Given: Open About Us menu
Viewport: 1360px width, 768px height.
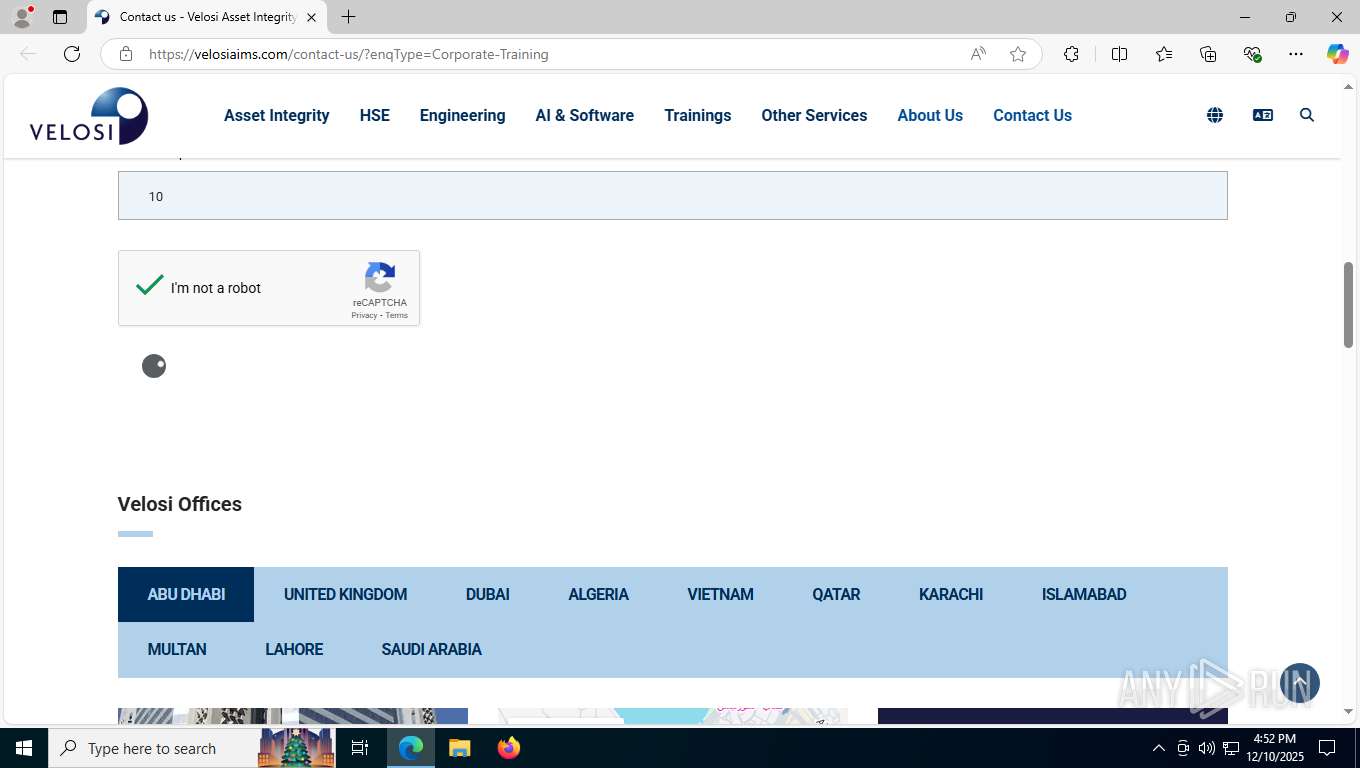Looking at the screenshot, I should coord(930,115).
